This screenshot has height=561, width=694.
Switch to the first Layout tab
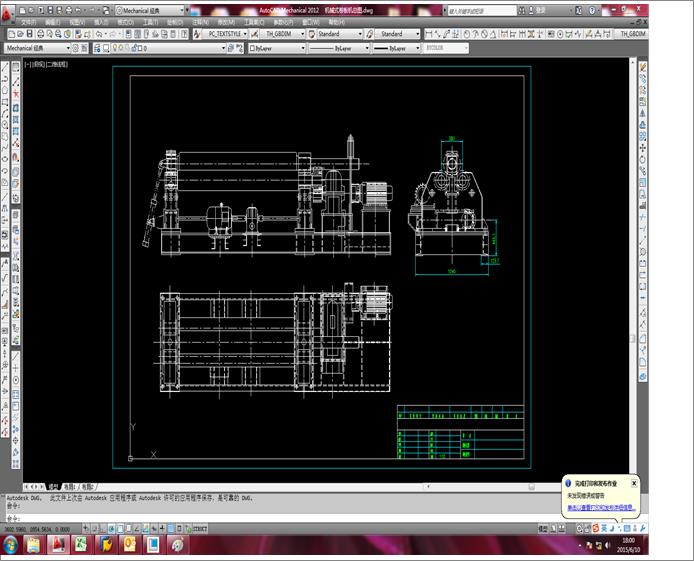tap(70, 487)
